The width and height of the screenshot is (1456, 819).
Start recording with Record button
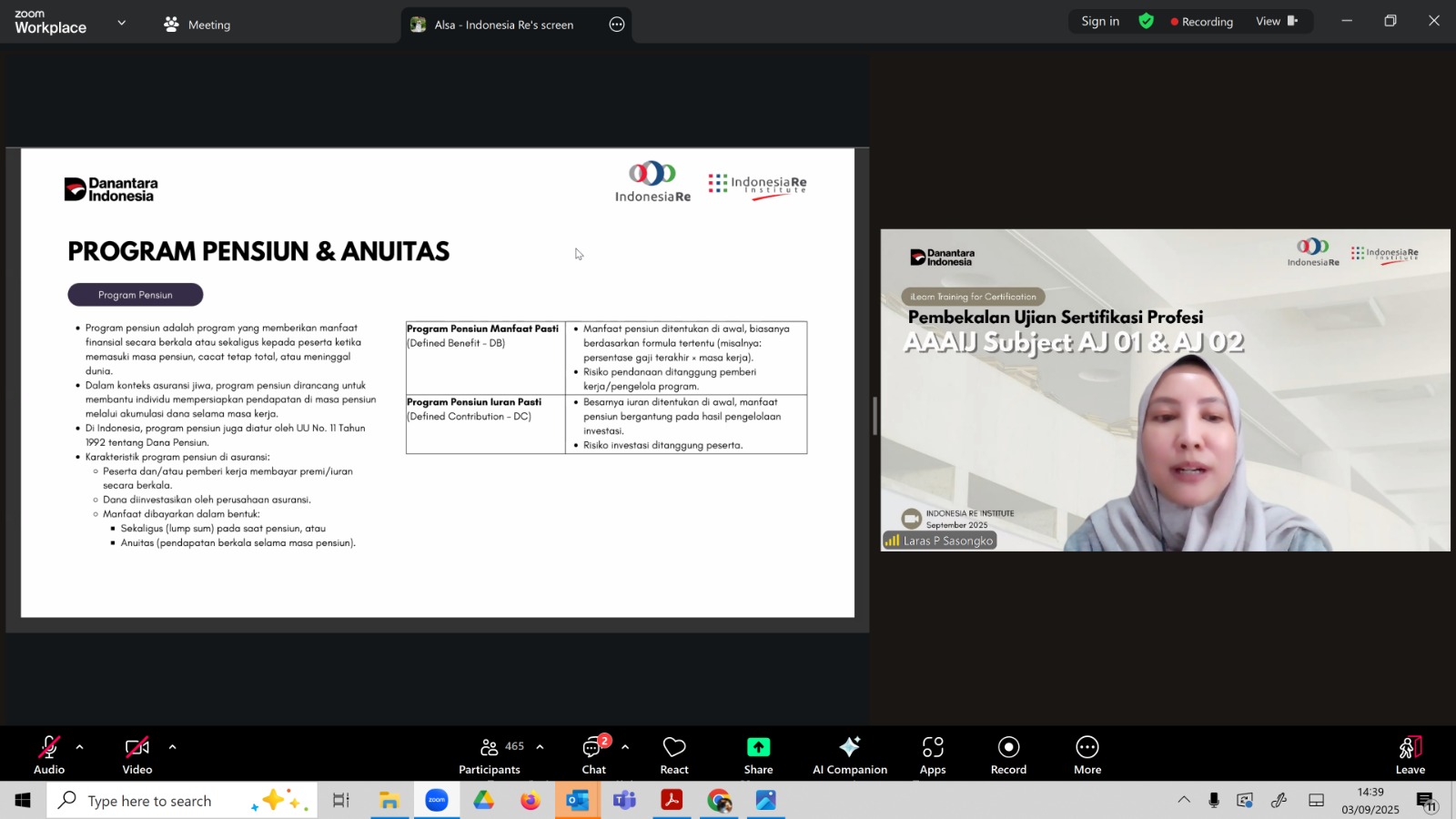[x=1008, y=754]
